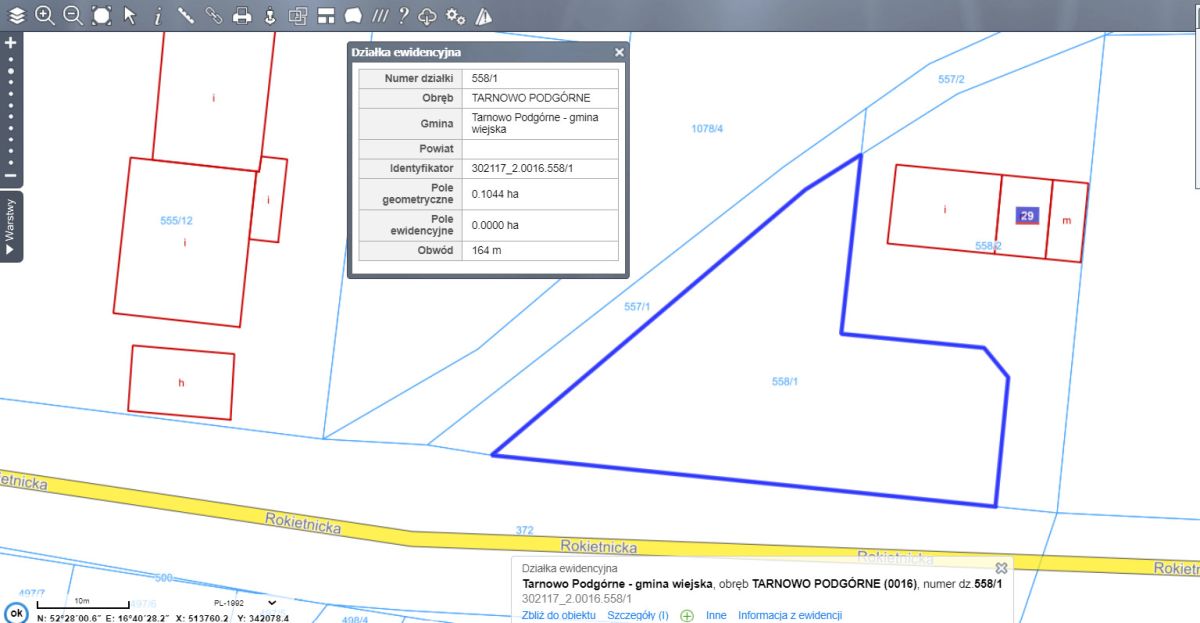The height and width of the screenshot is (623, 1200).
Task: Open the help question mark icon
Action: click(403, 15)
